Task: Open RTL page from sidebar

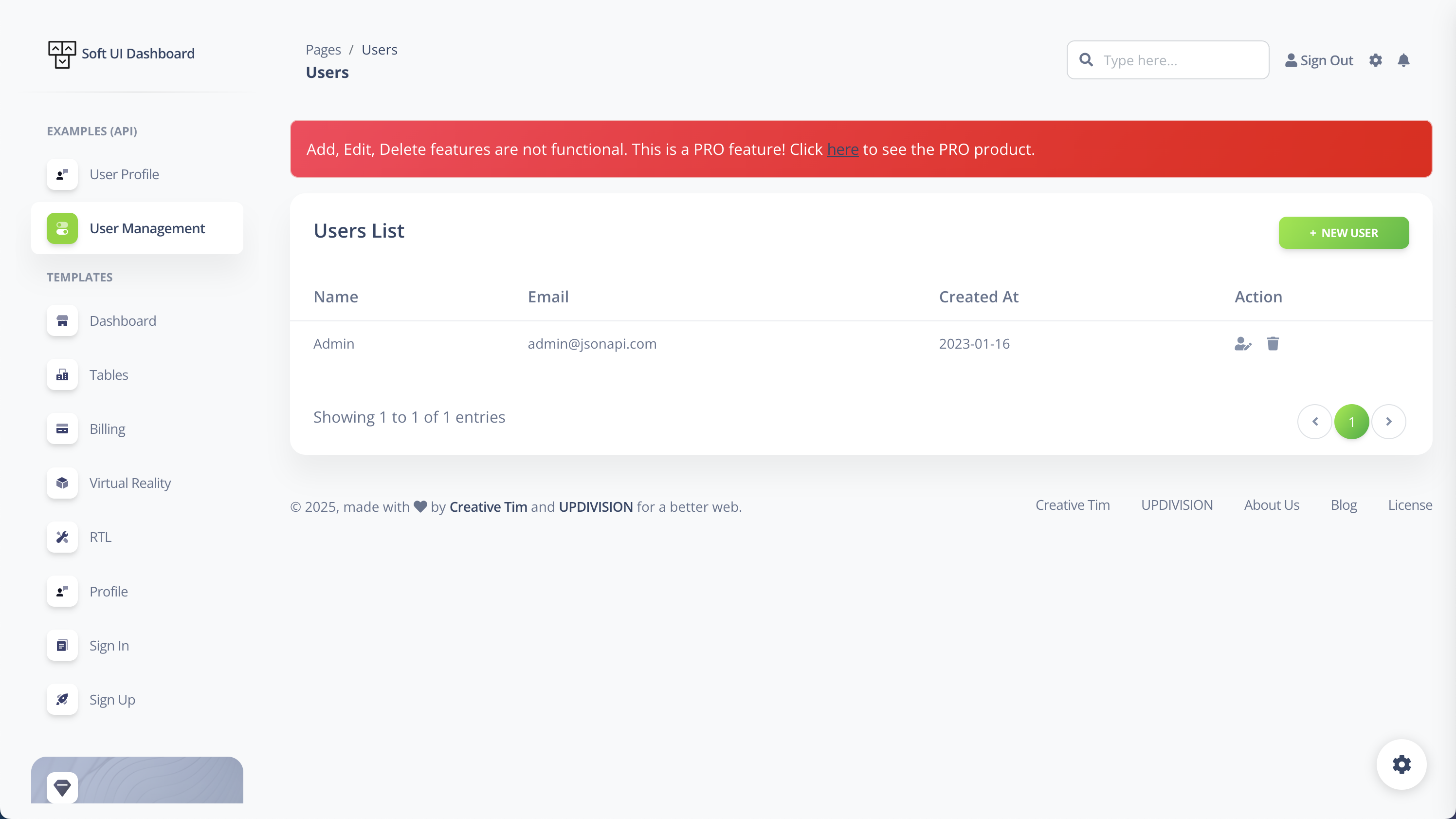Action: pyautogui.click(x=100, y=537)
